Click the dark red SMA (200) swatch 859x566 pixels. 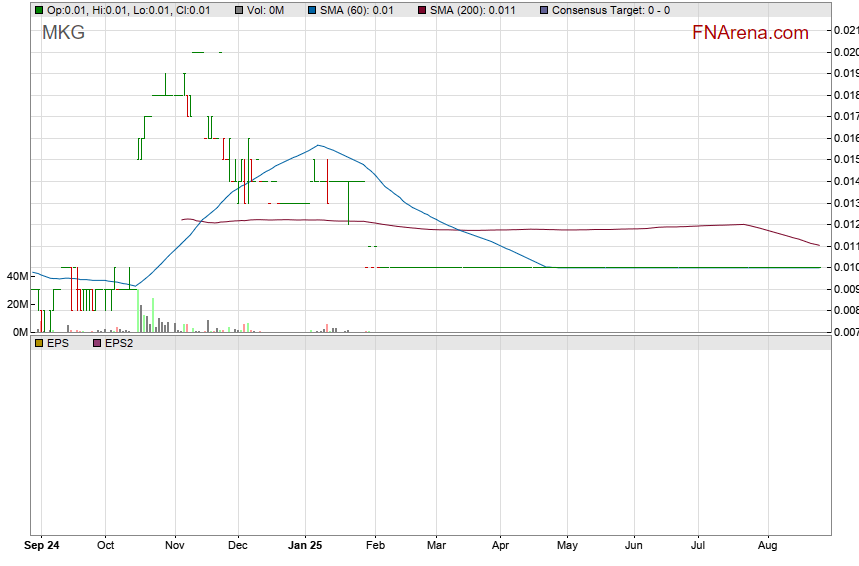click(x=421, y=10)
